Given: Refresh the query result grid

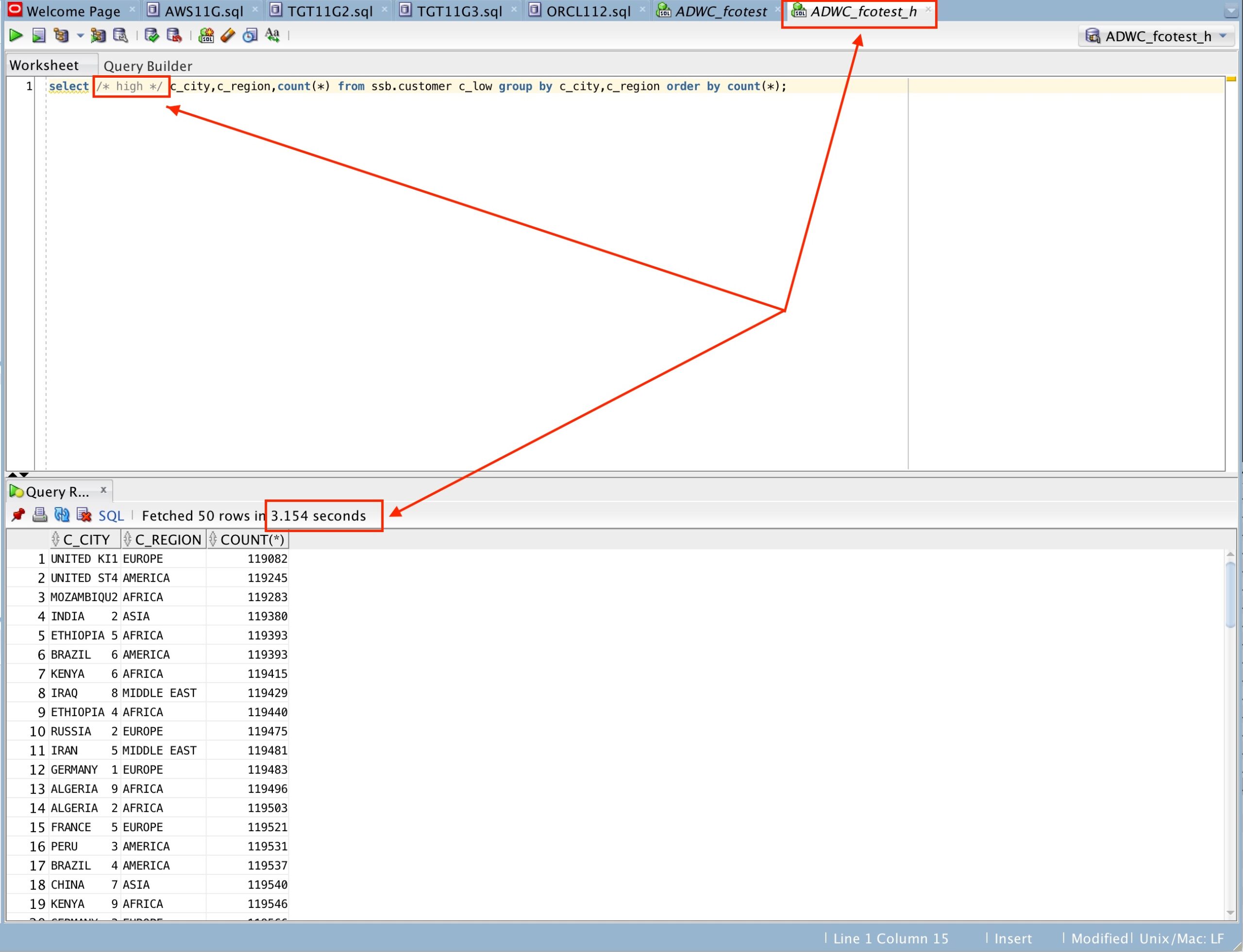Looking at the screenshot, I should pos(62,515).
